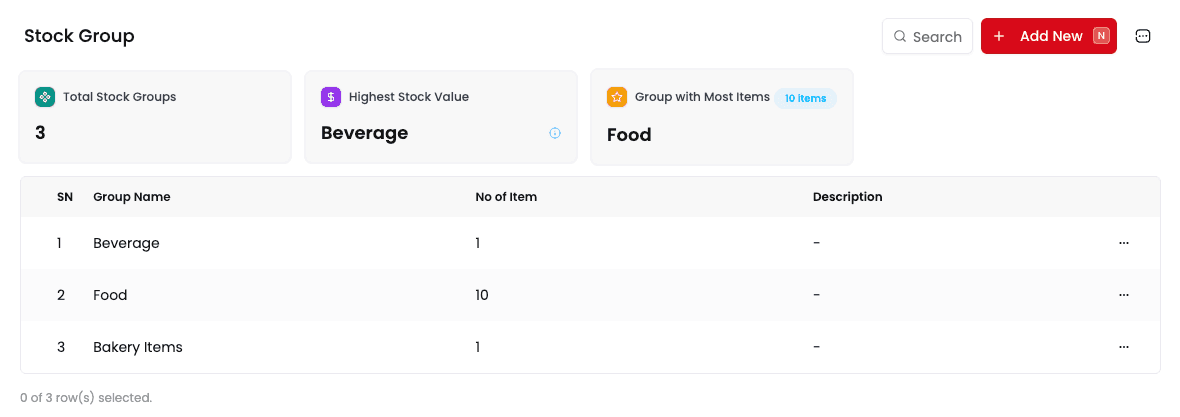Sort by No of Item column header
1180x417 pixels.
[506, 197]
